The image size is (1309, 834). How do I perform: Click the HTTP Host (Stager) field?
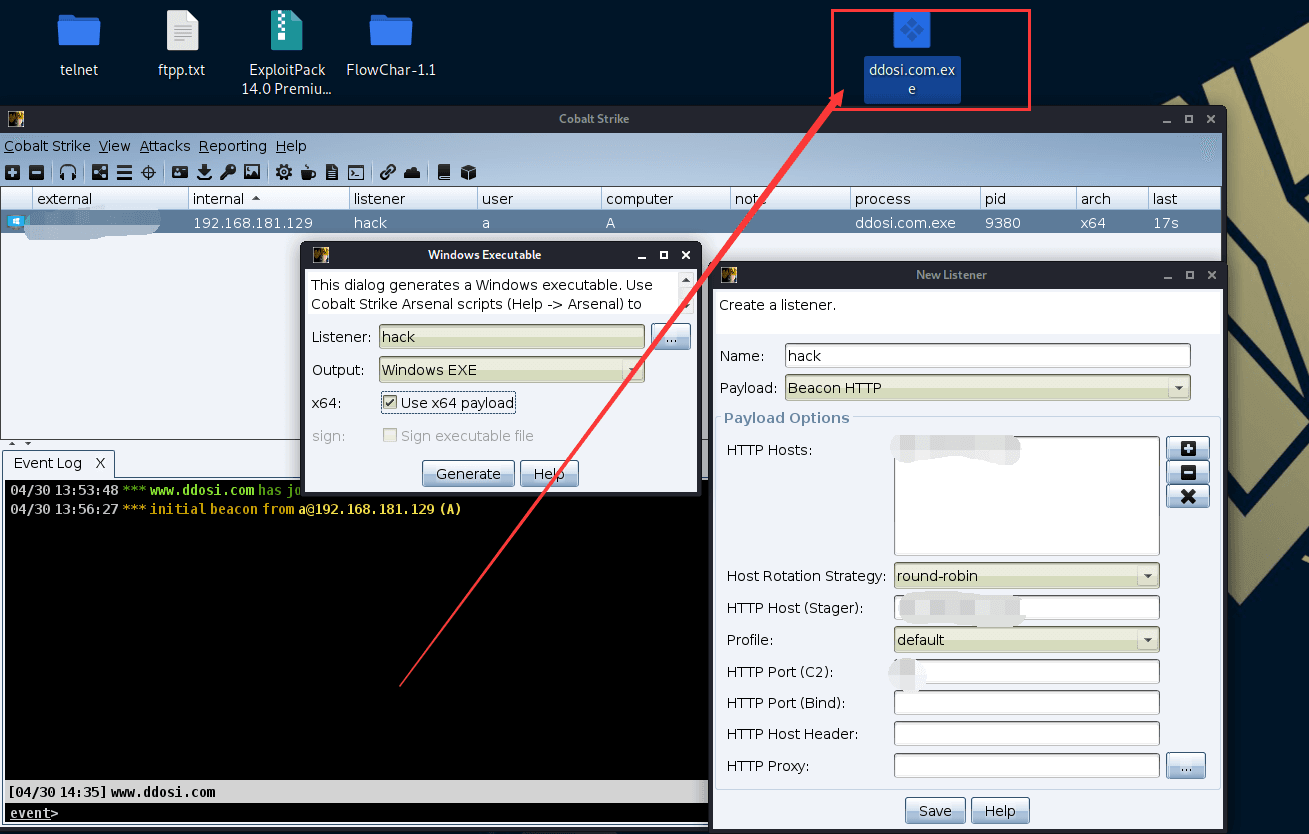[x=1026, y=608]
